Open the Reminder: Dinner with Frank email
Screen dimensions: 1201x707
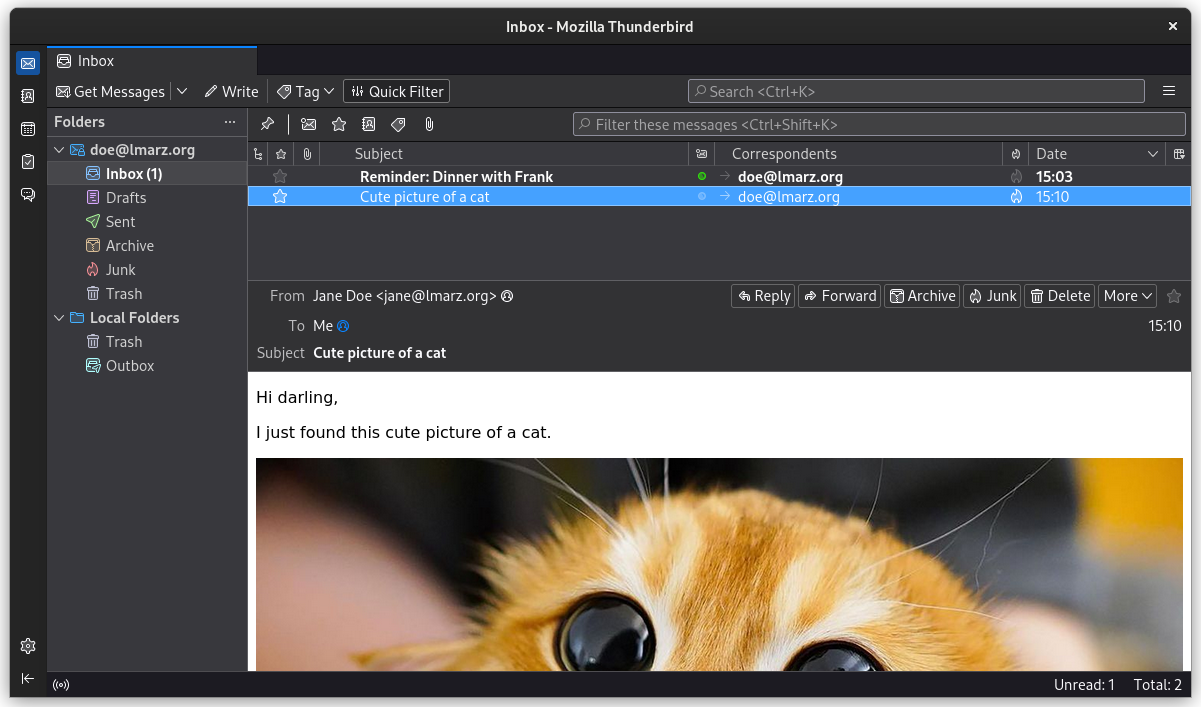[x=719, y=177]
